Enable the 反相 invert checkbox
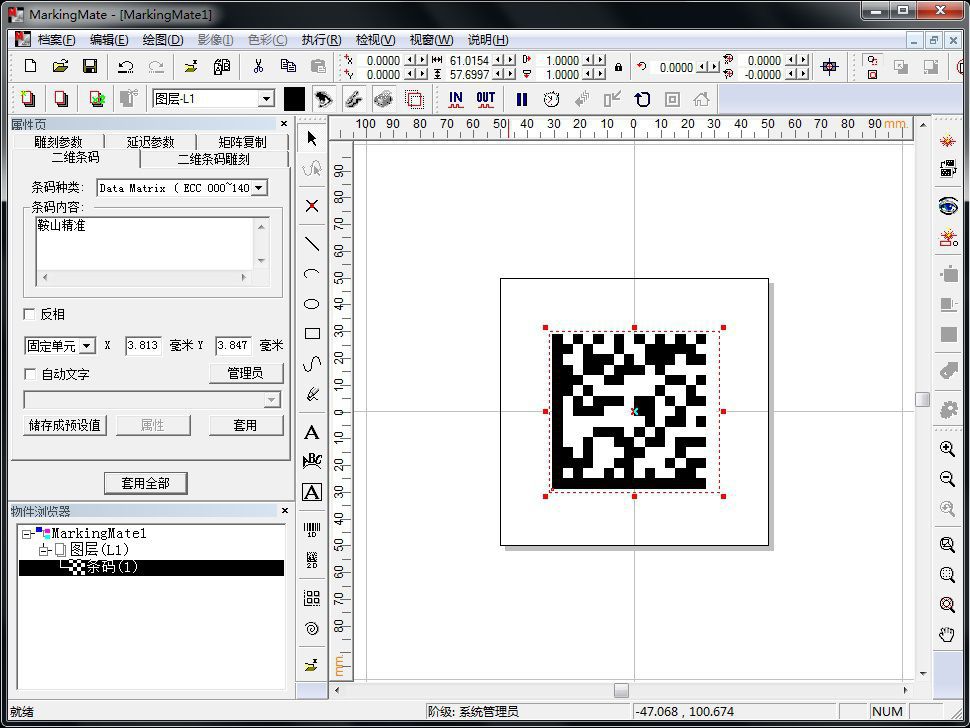The height and width of the screenshot is (728, 970). [30, 313]
